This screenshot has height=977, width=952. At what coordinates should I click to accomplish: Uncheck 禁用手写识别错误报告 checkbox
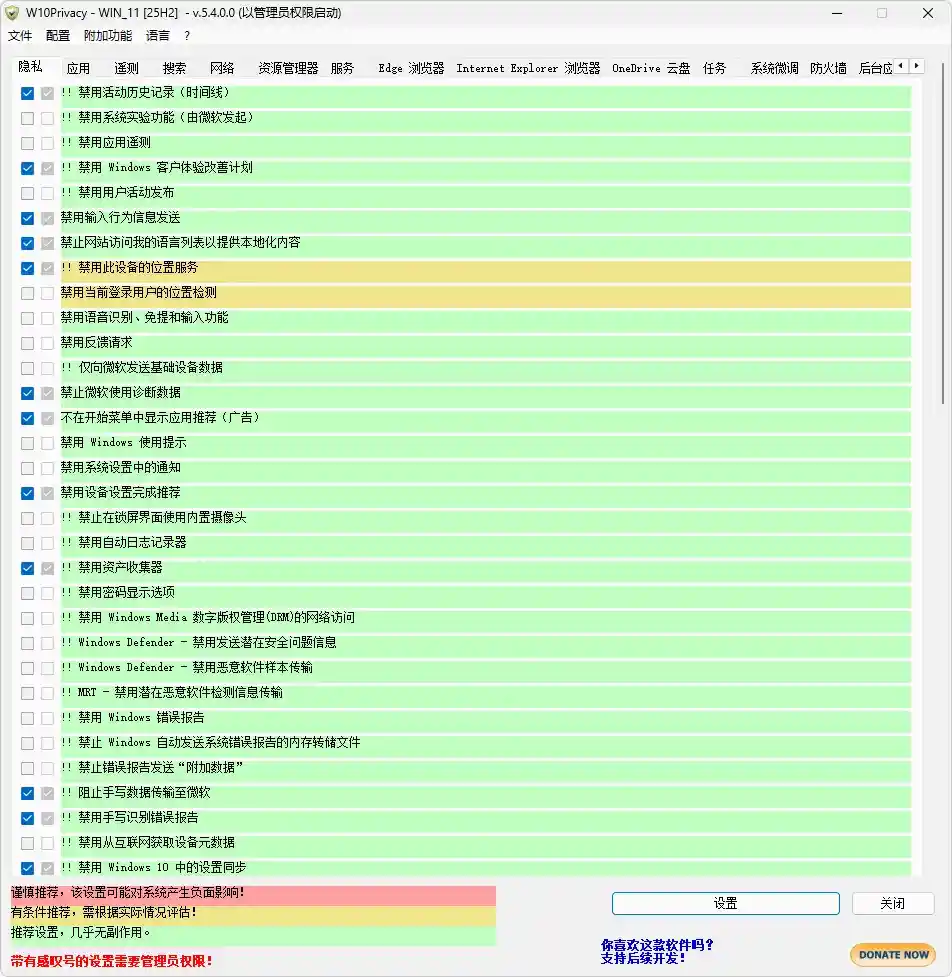pos(27,818)
